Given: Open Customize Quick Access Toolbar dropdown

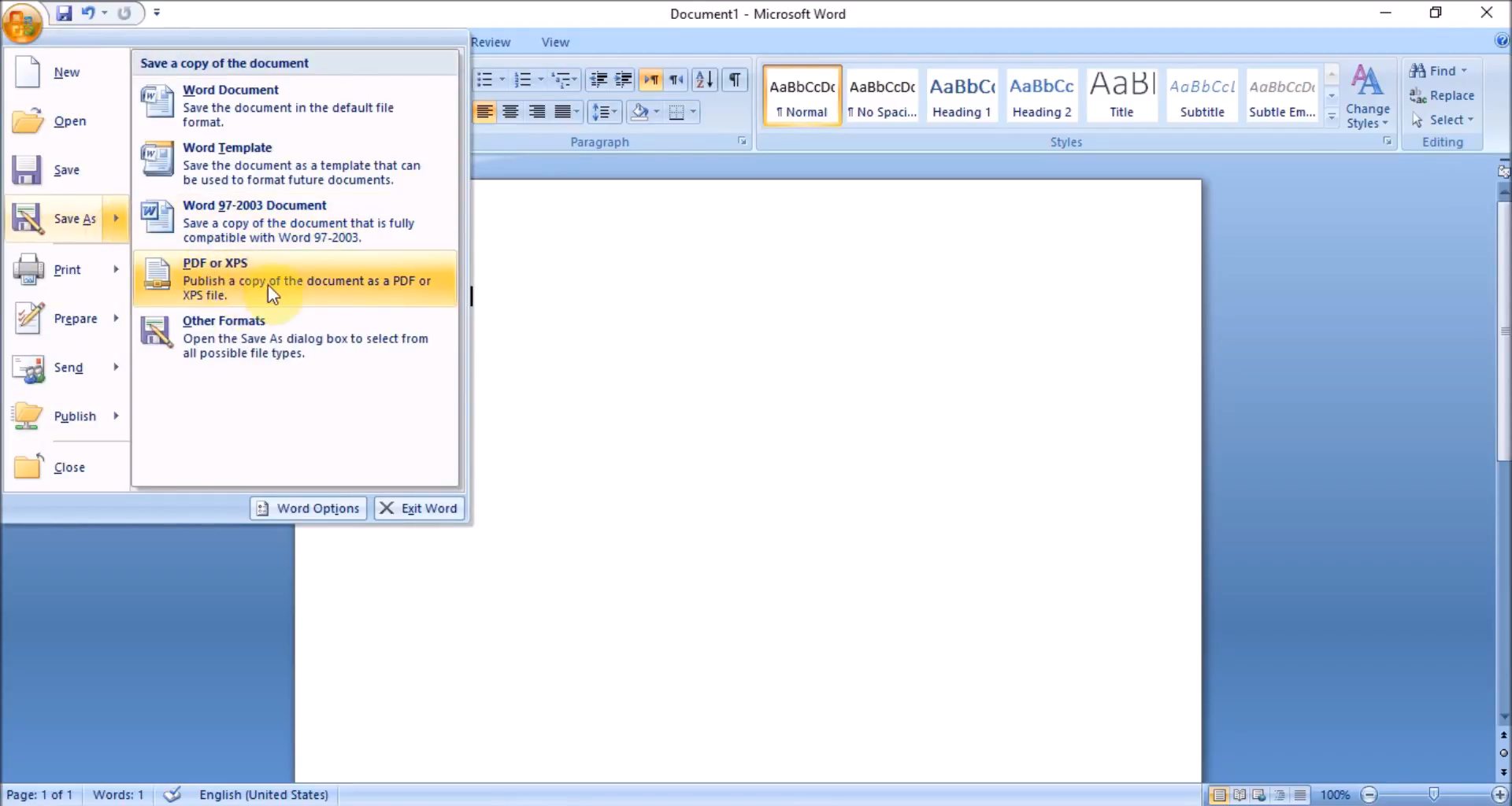Looking at the screenshot, I should 157,13.
